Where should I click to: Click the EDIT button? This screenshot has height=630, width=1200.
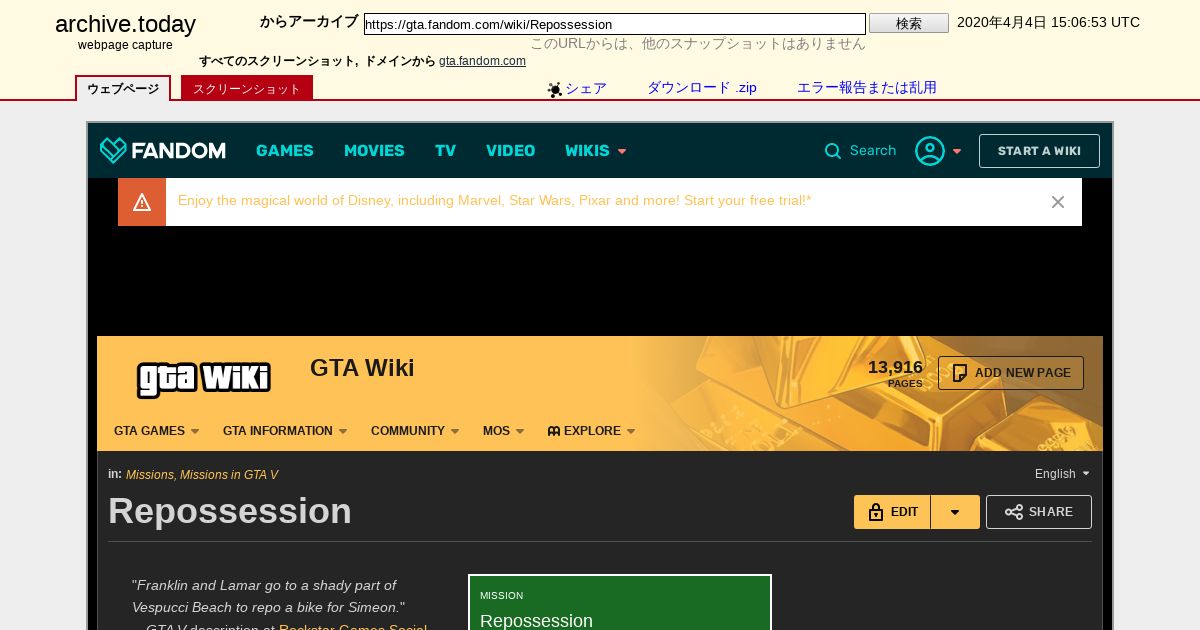pyautogui.click(x=892, y=512)
